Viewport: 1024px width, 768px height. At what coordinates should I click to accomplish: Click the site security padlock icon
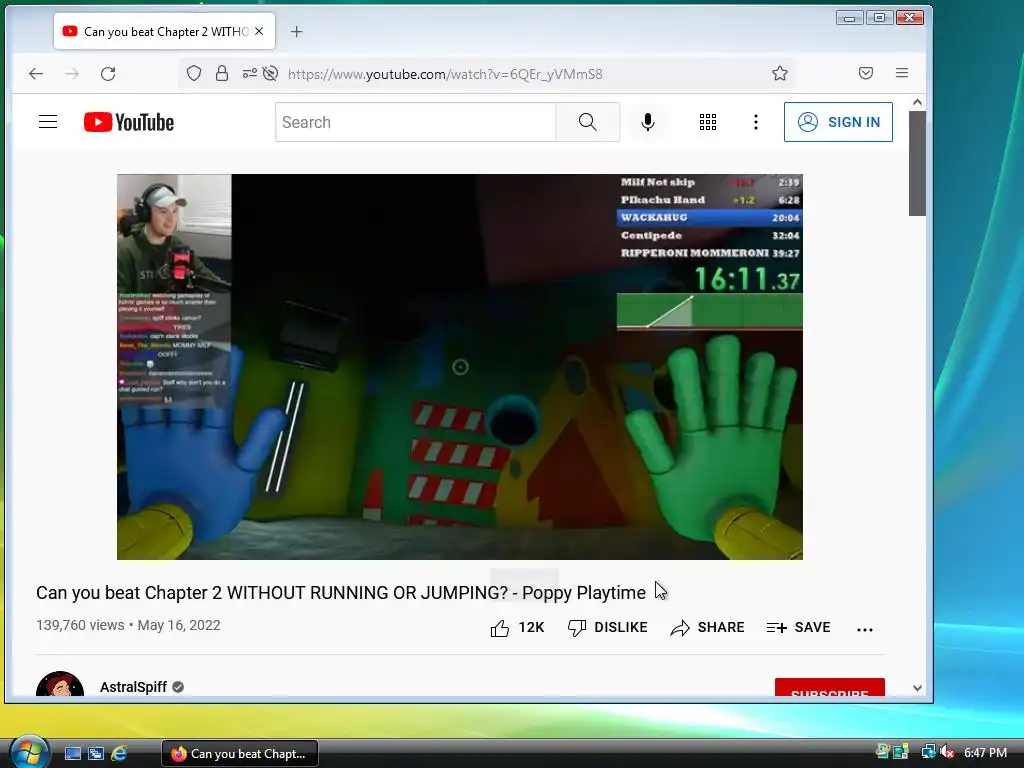[222, 73]
